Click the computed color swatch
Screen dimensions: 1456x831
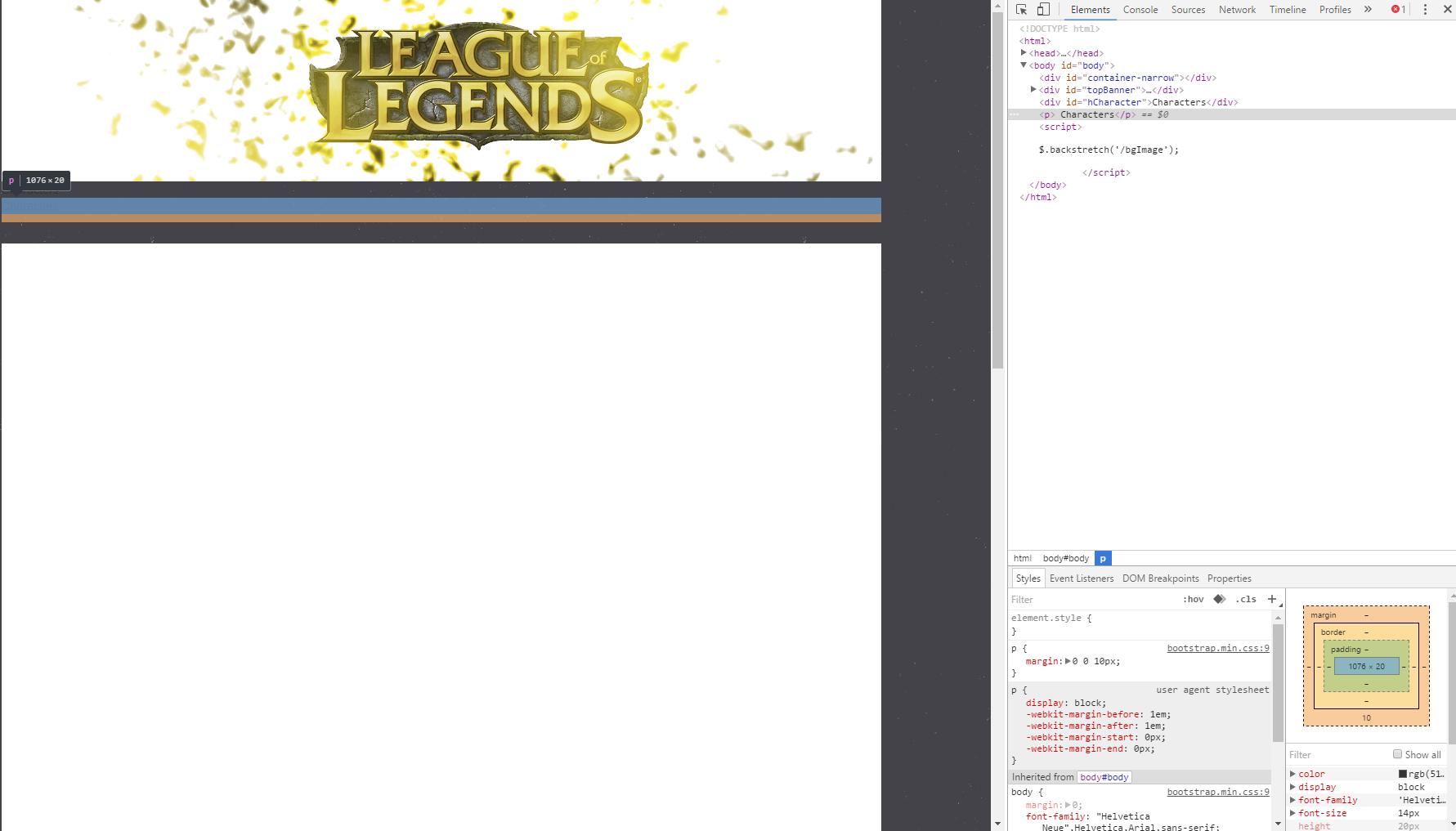click(1403, 774)
